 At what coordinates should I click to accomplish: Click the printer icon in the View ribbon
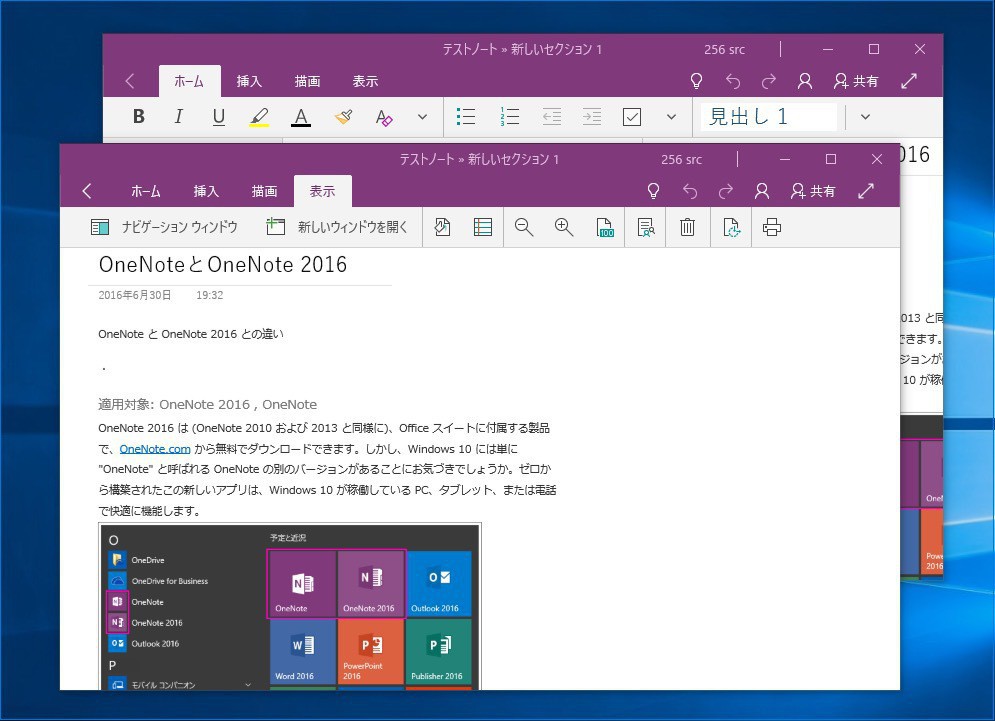(771, 227)
